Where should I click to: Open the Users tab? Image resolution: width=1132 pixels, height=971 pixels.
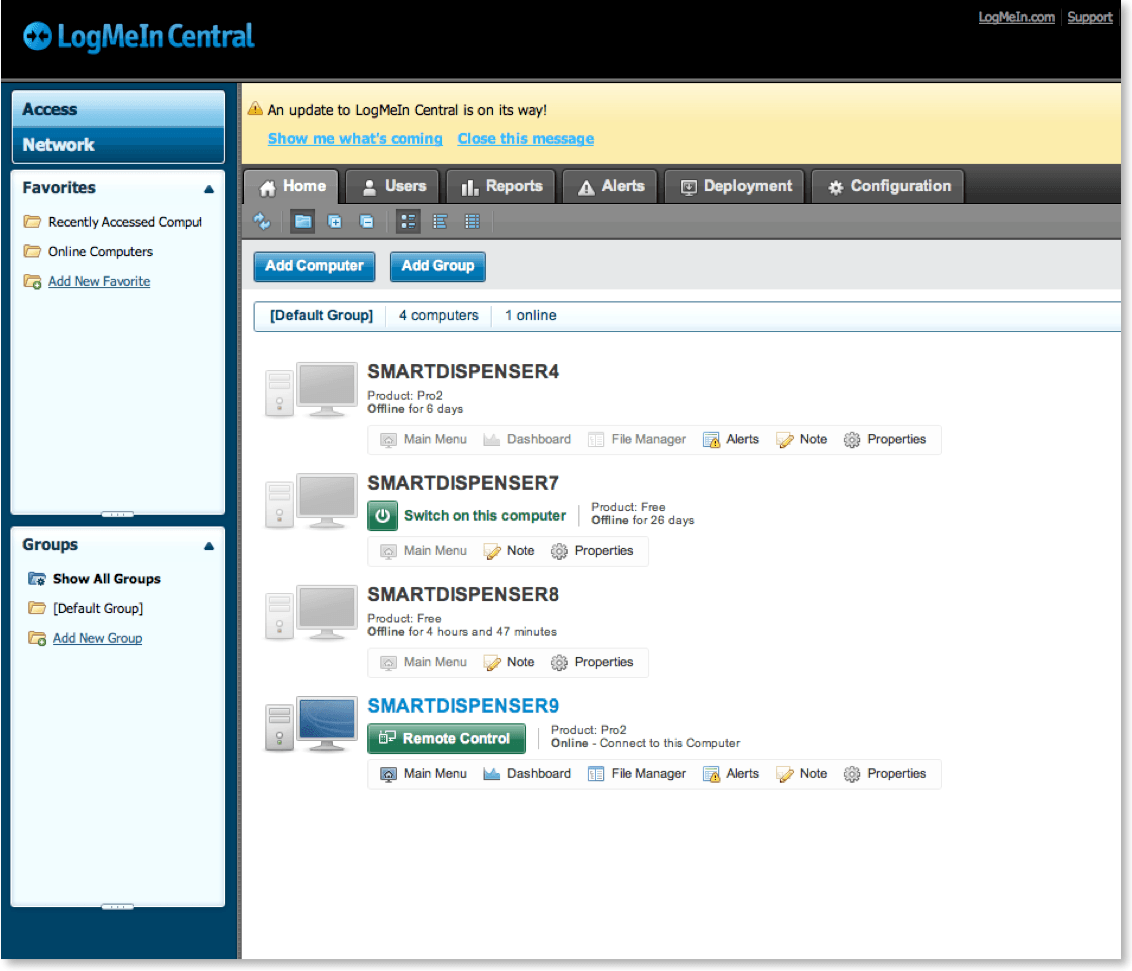pos(393,186)
